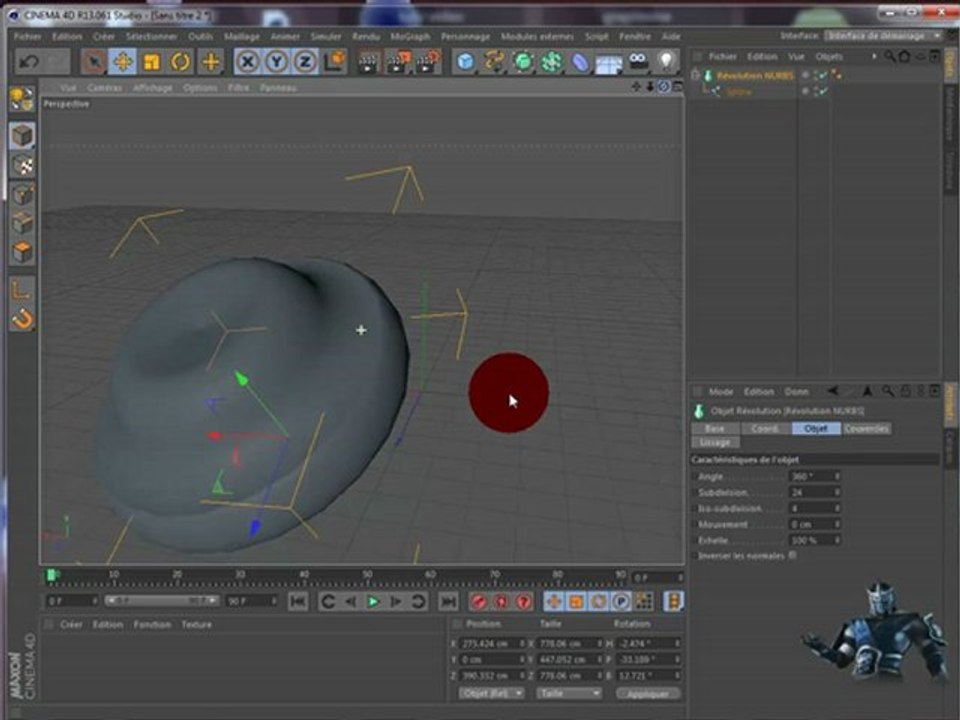Open the array modeling objects icon
Viewport: 960px width, 720px height.
552,62
